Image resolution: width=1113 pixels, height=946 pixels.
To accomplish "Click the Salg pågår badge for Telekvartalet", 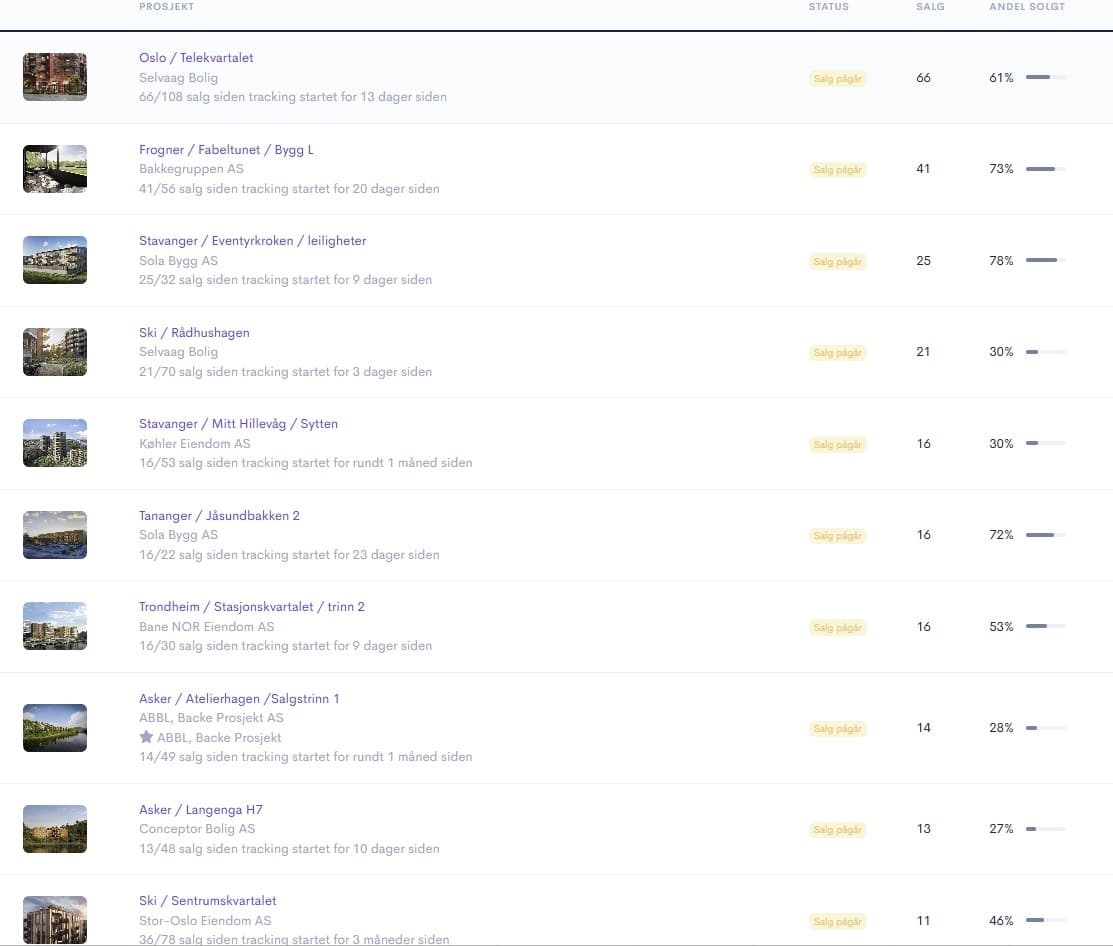I will [x=838, y=78].
